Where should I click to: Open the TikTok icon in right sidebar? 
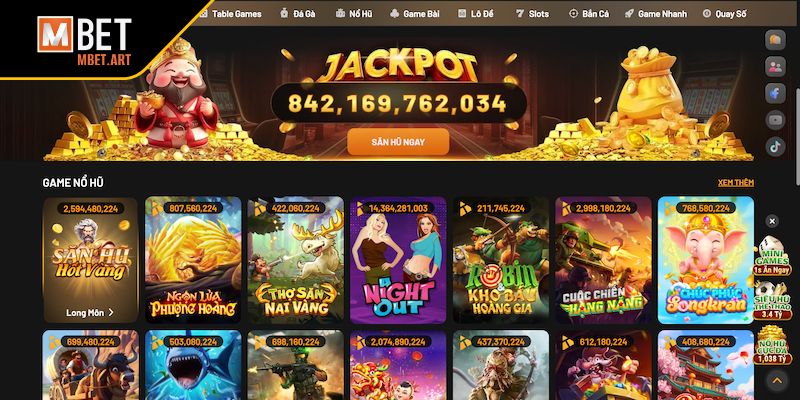775,146
